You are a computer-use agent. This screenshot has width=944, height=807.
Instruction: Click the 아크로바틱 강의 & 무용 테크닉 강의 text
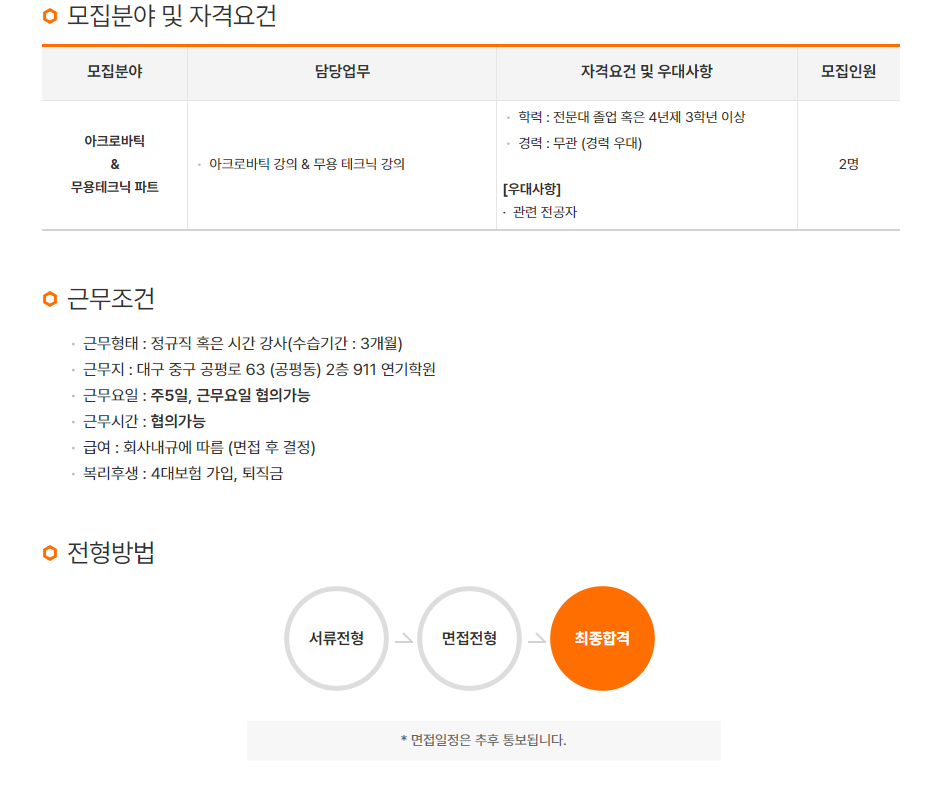[307, 164]
